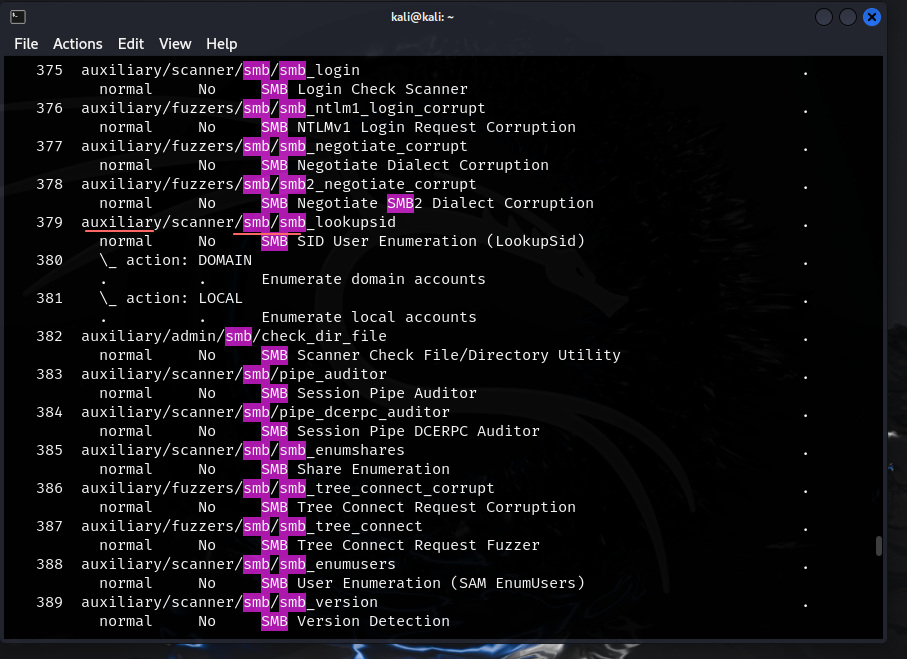The height and width of the screenshot is (659, 907).
Task: Click the 'smb_ntlm1_login_corrupt' module path
Action: click(283, 109)
